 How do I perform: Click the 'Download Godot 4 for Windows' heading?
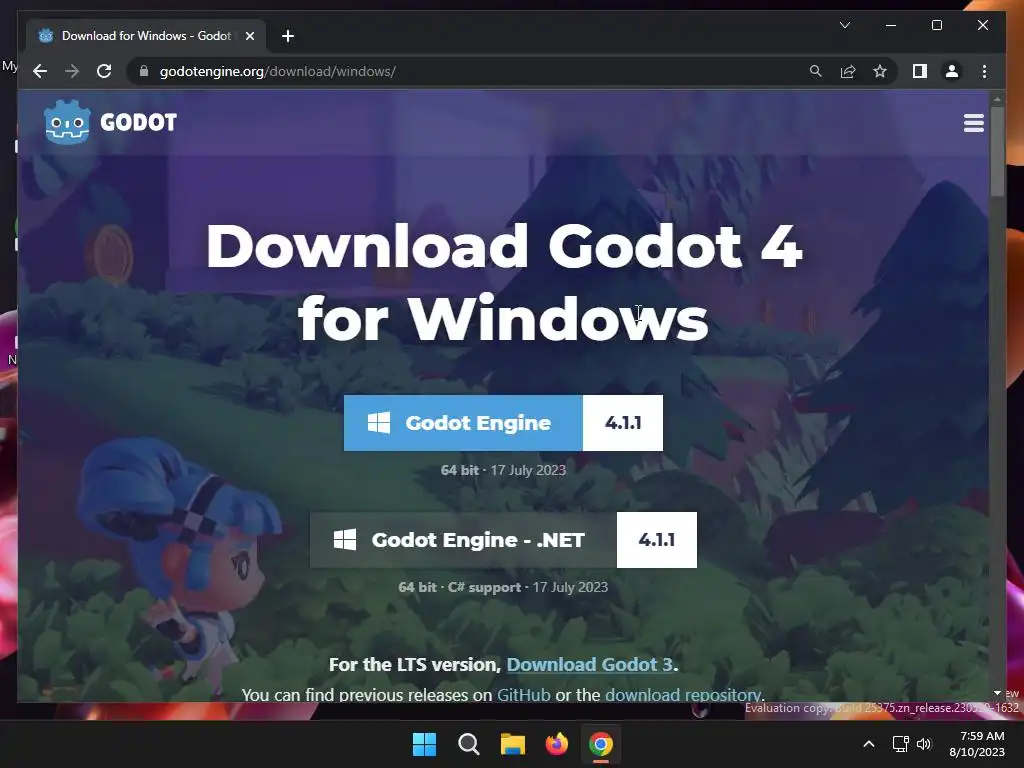(x=504, y=281)
